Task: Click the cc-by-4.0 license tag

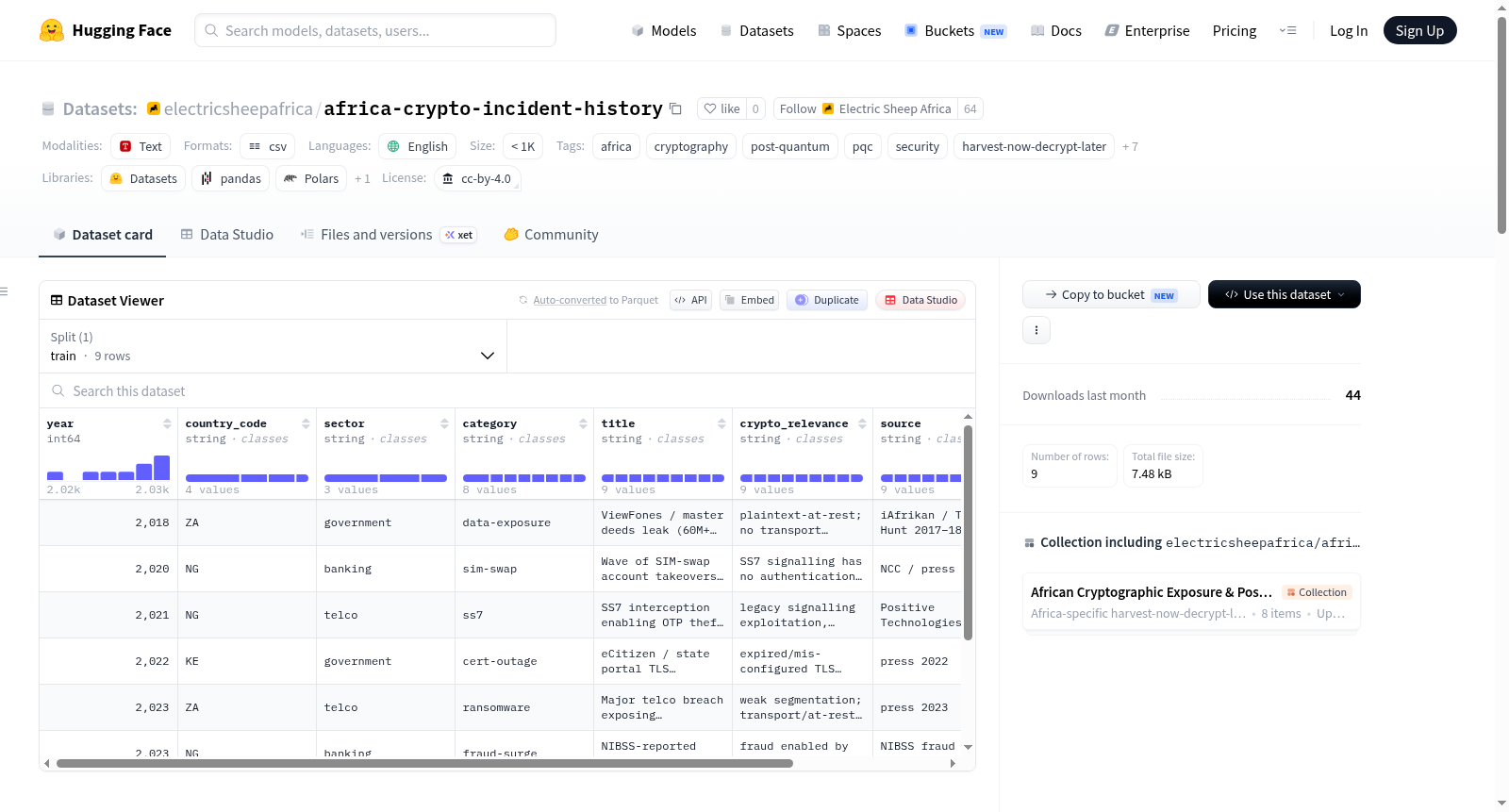Action: (x=477, y=178)
